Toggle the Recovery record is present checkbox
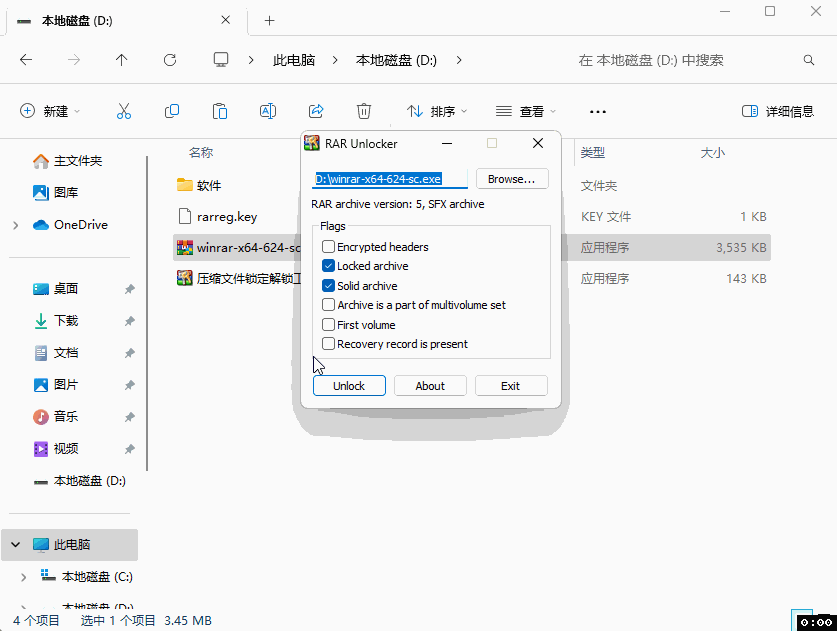Screen dimensions: 837x631 [x=328, y=344]
